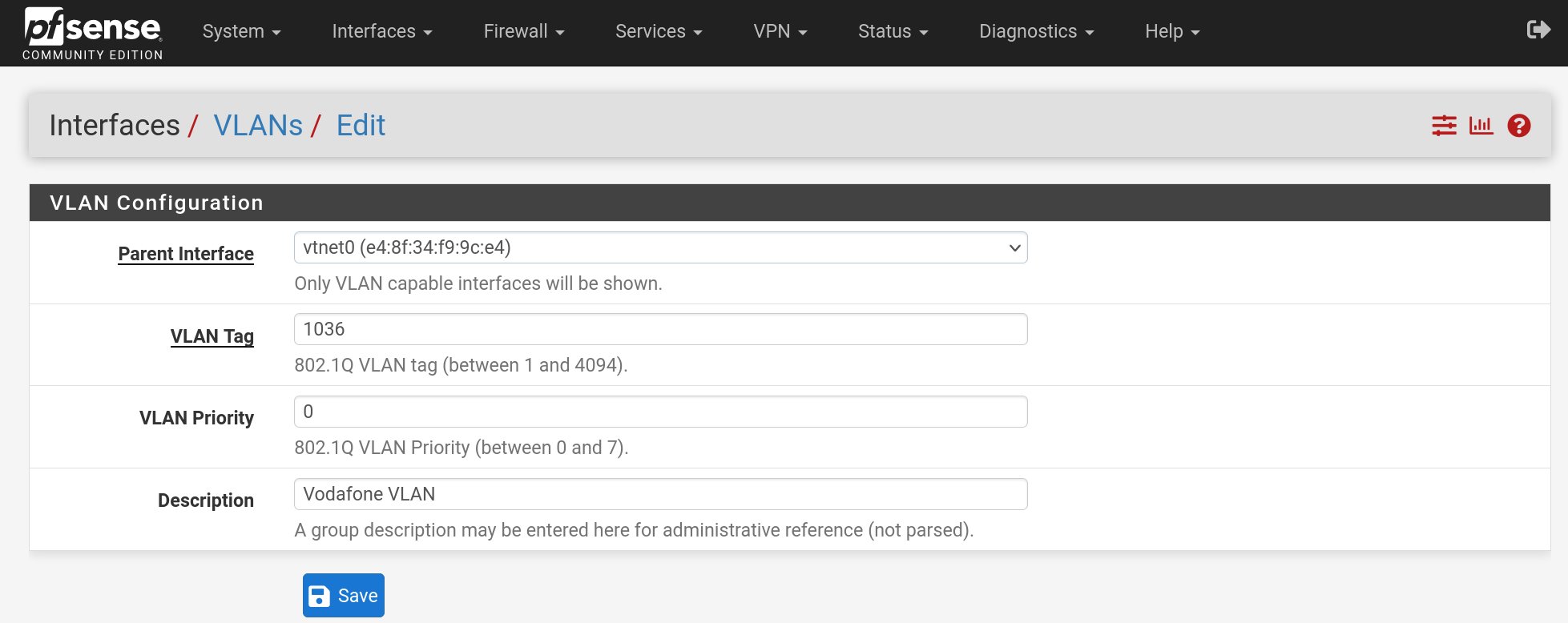Open the Interfaces menu
The image size is (1568, 623).
point(381,31)
